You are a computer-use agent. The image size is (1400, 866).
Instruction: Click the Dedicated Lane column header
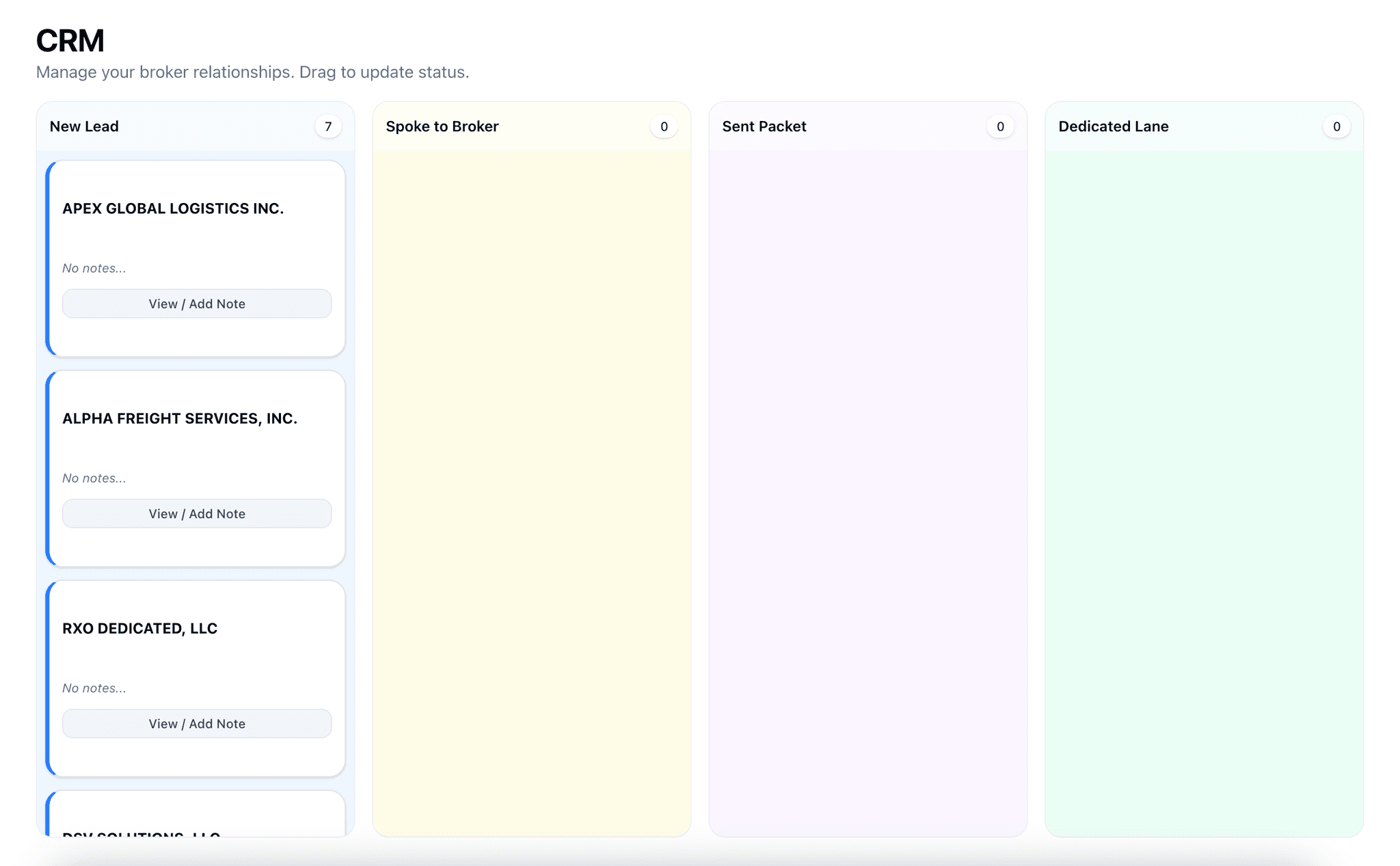pos(1113,126)
